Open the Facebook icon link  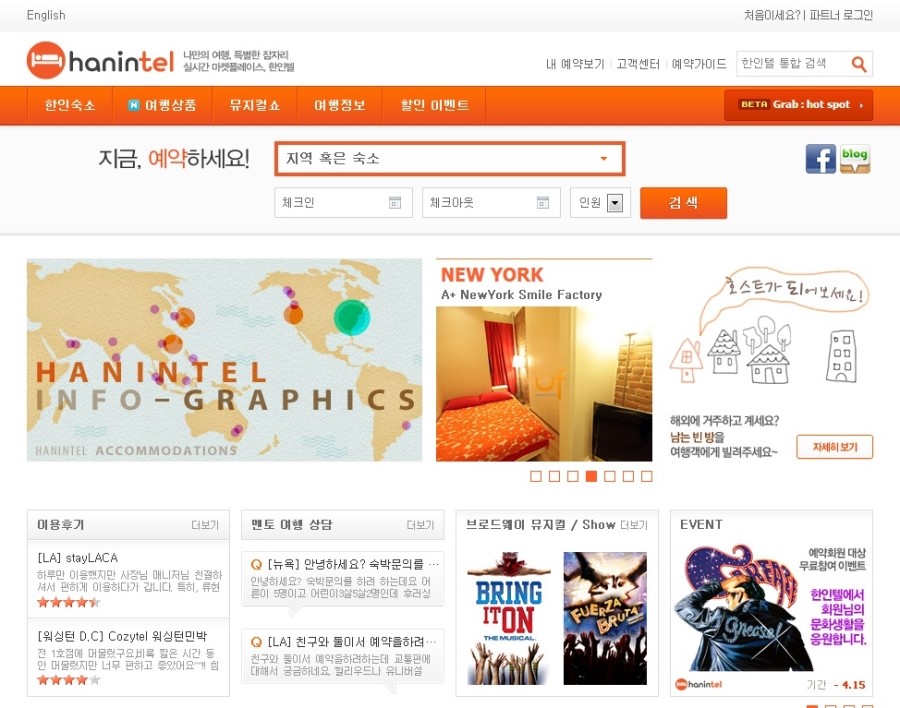820,158
